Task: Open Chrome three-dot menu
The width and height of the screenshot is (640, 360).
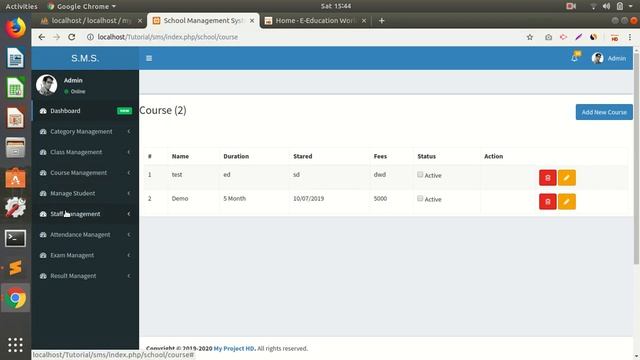Action: click(630, 37)
